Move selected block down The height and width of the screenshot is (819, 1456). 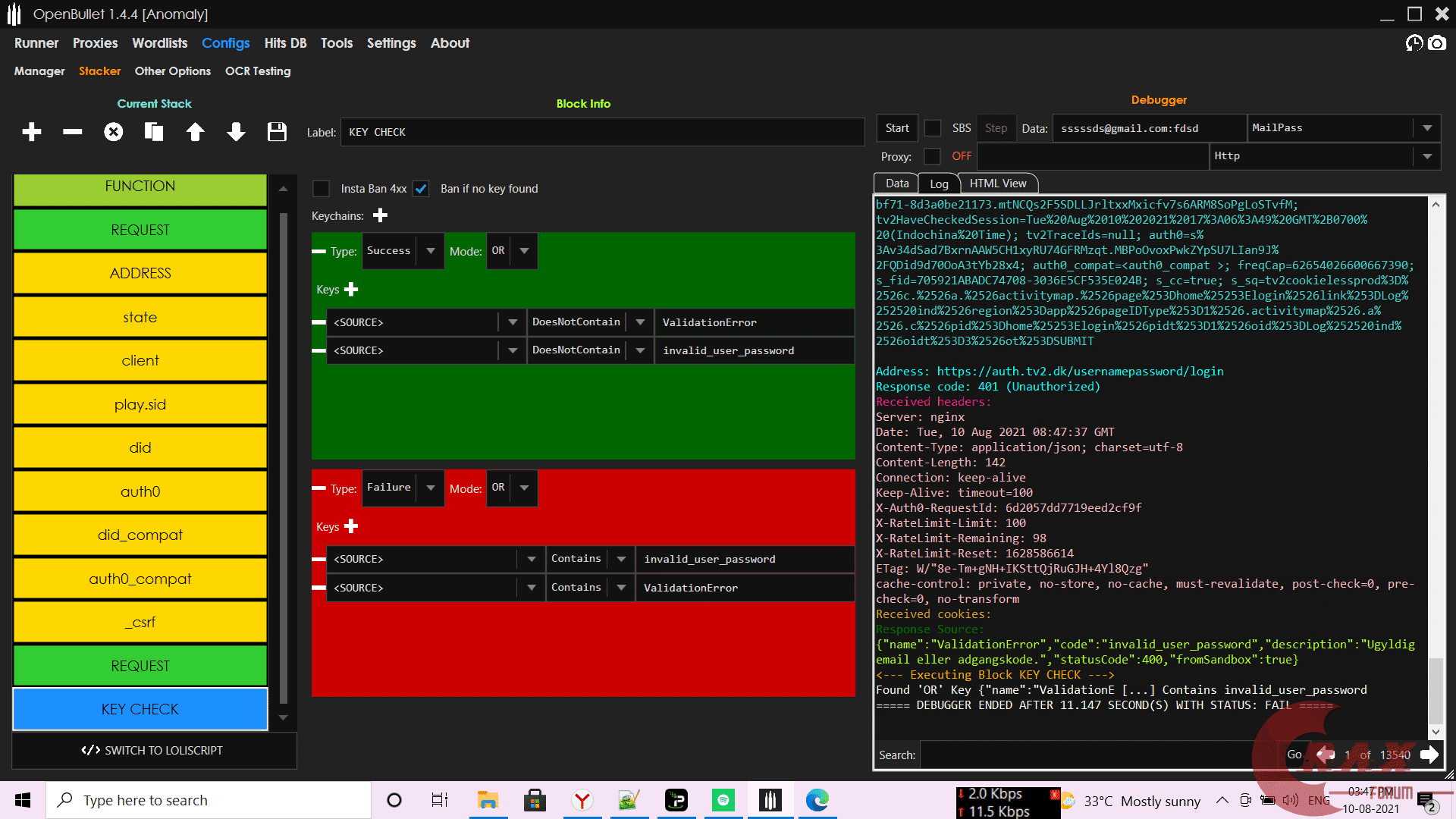pos(236,131)
